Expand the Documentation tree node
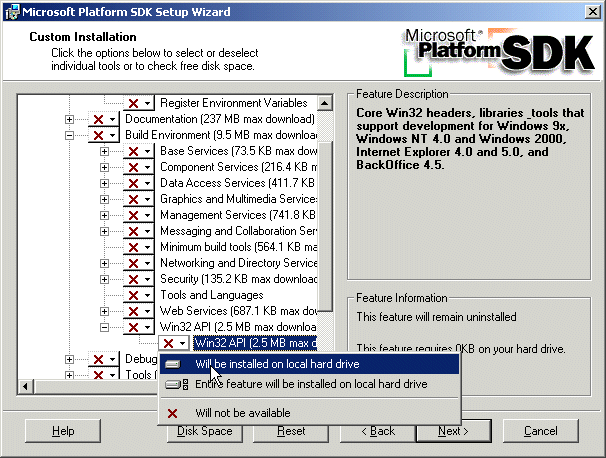 69,119
